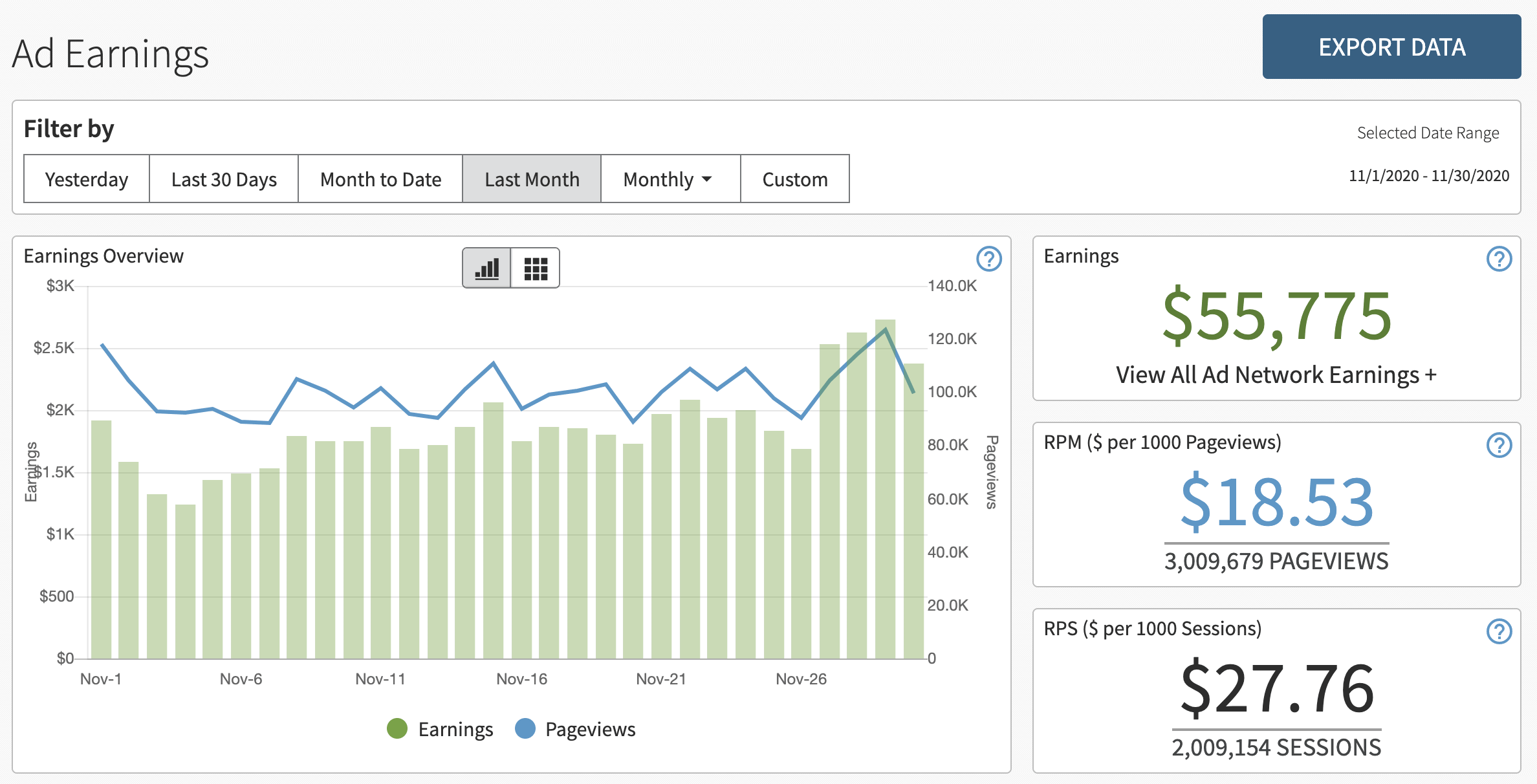The image size is (1537, 784).
Task: Click the $2.5K earnings axis label
Action: [x=54, y=348]
